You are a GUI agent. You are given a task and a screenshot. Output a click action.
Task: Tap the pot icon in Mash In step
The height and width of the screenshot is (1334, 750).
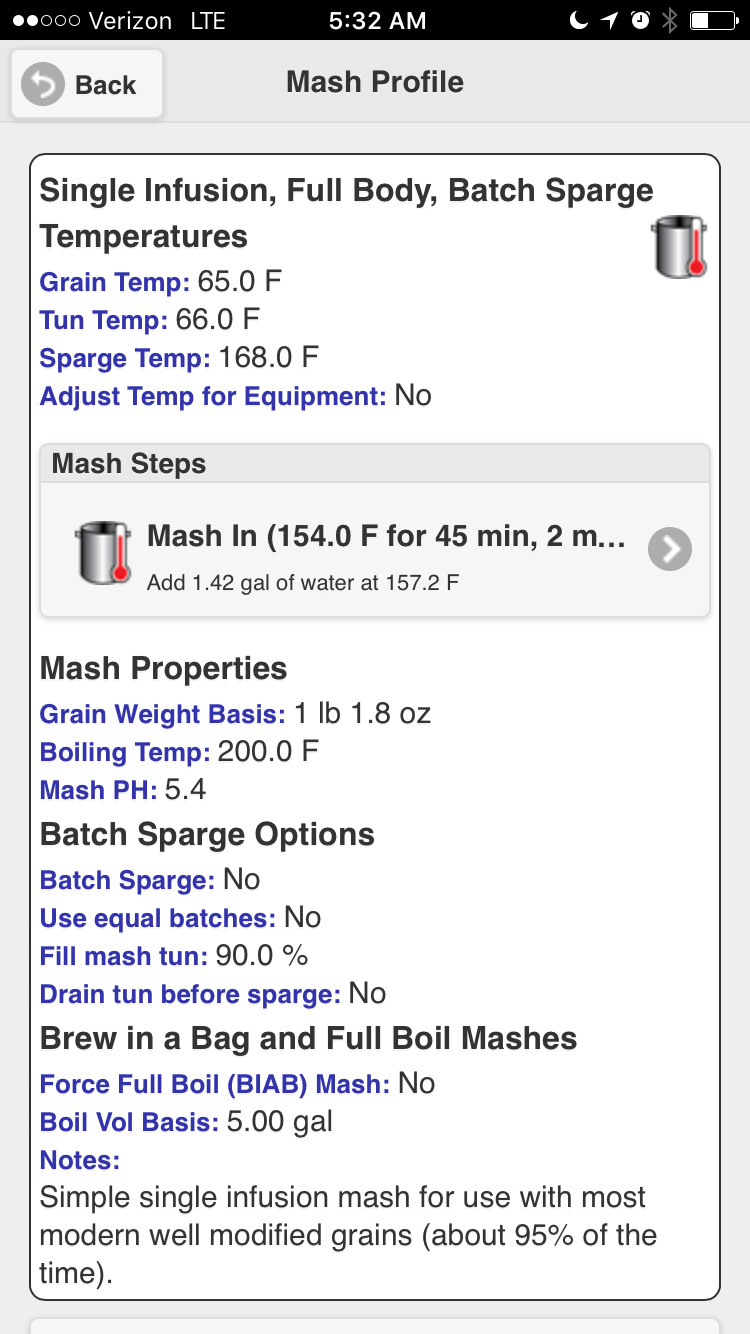coord(103,552)
